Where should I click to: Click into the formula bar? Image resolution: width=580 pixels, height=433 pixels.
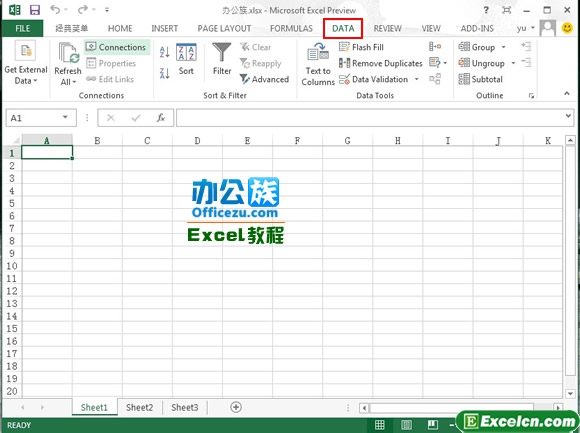coord(370,118)
